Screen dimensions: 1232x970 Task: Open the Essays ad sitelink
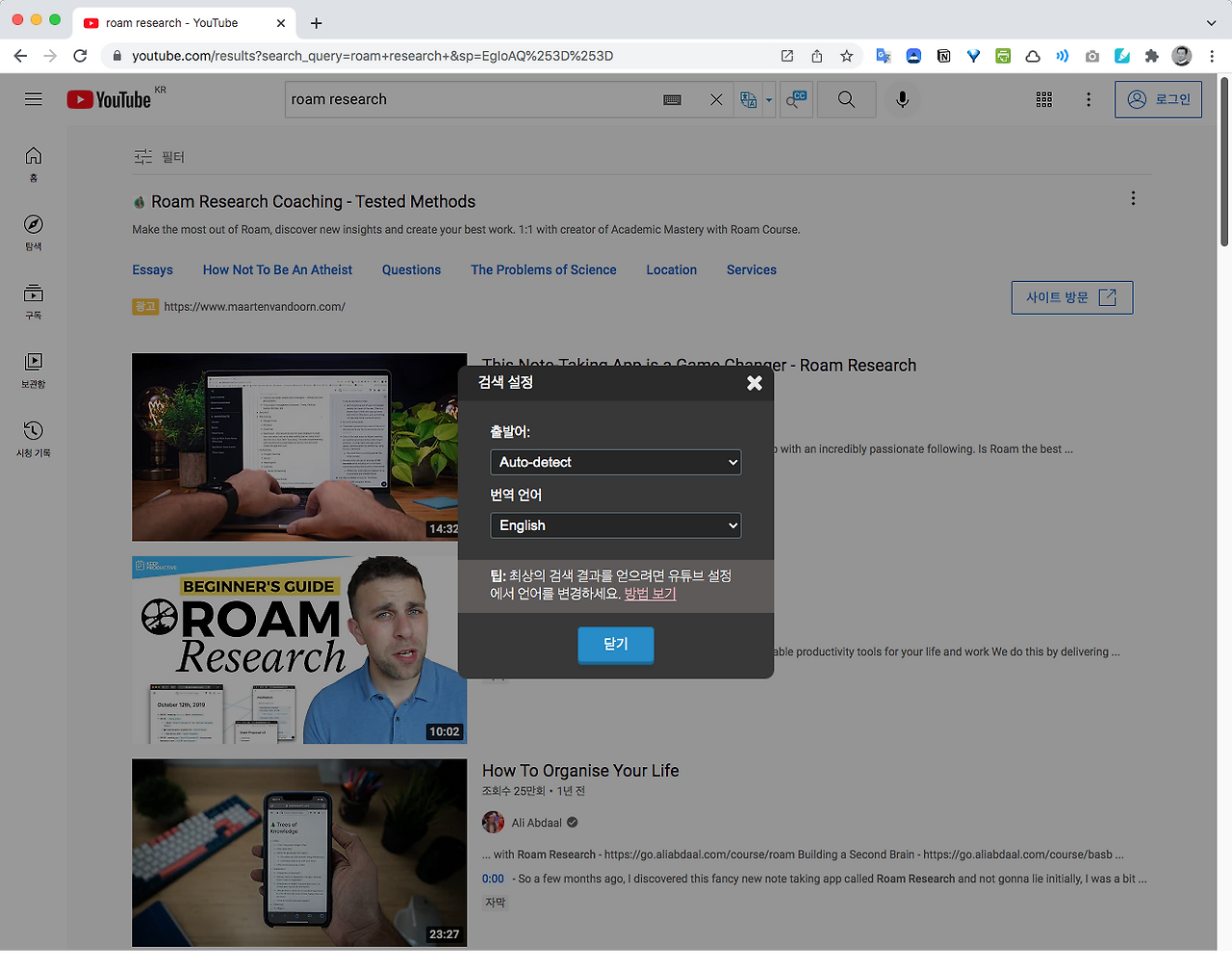pyautogui.click(x=153, y=270)
